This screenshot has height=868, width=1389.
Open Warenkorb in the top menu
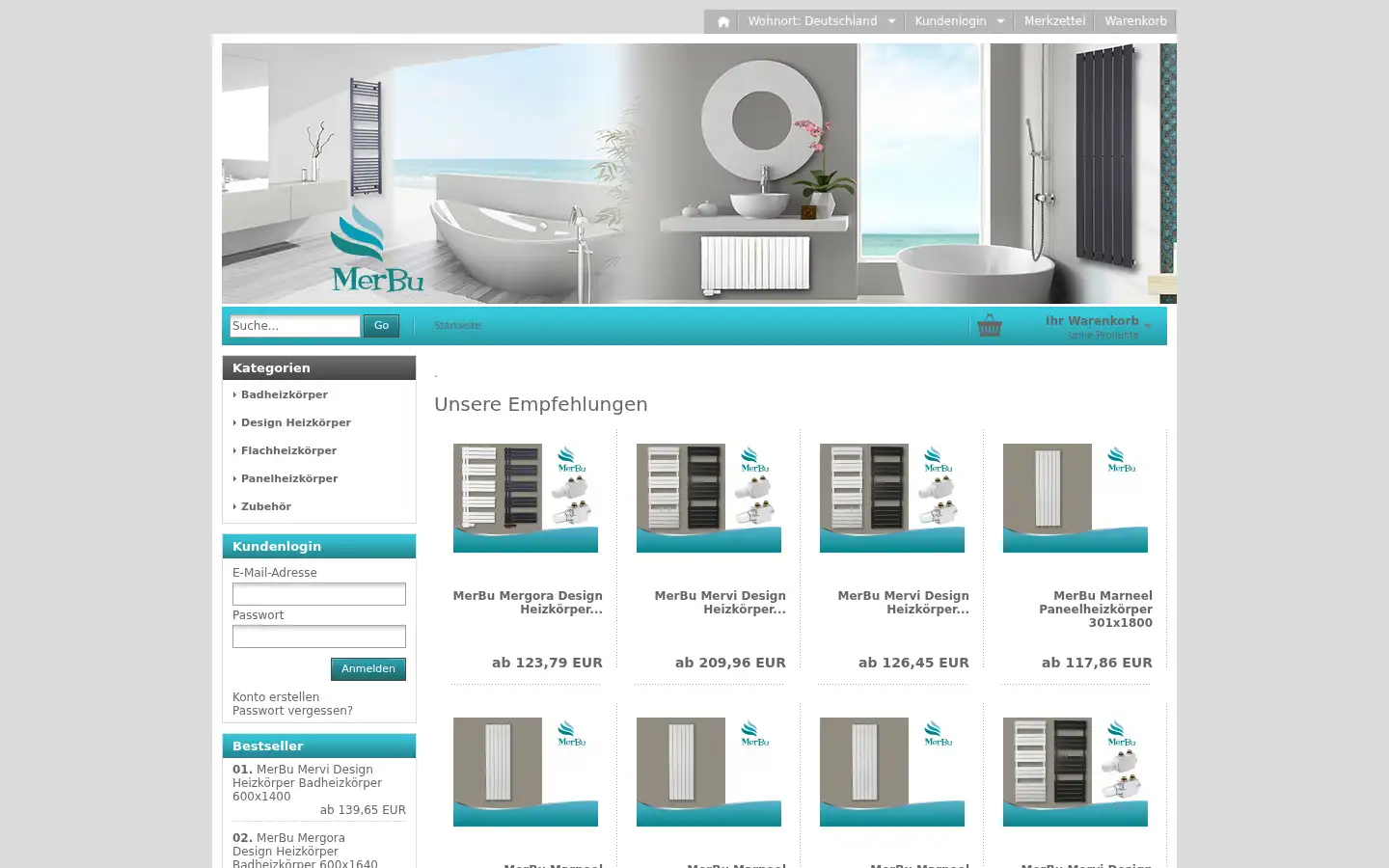click(x=1135, y=21)
